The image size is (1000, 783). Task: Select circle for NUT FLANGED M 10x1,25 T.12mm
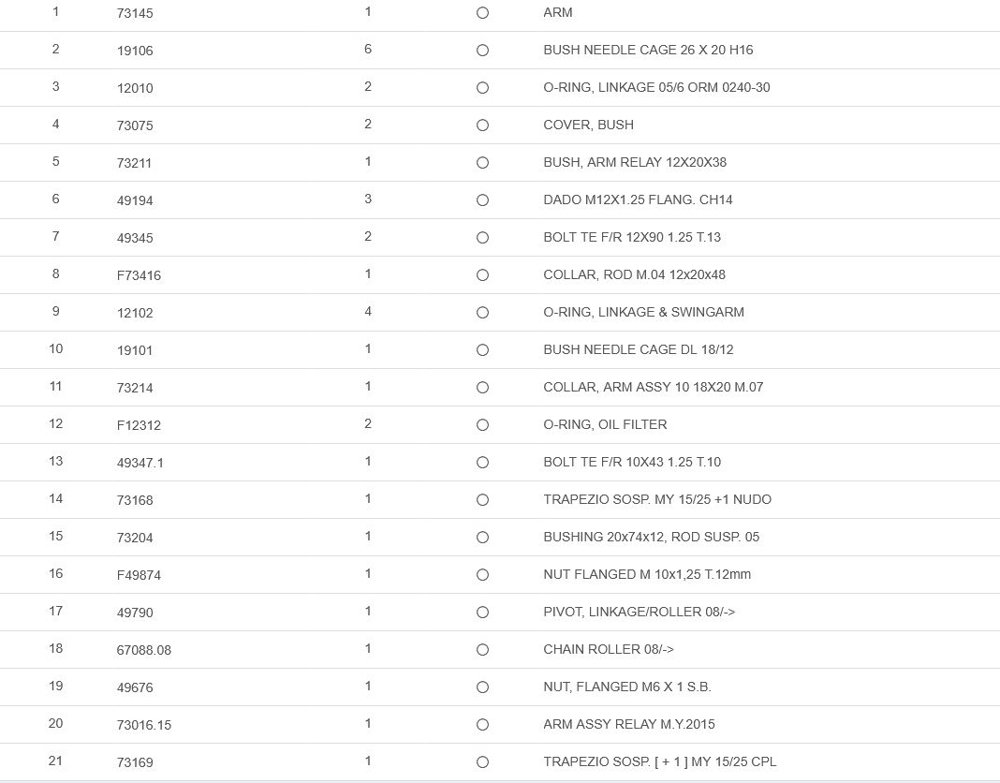click(483, 575)
